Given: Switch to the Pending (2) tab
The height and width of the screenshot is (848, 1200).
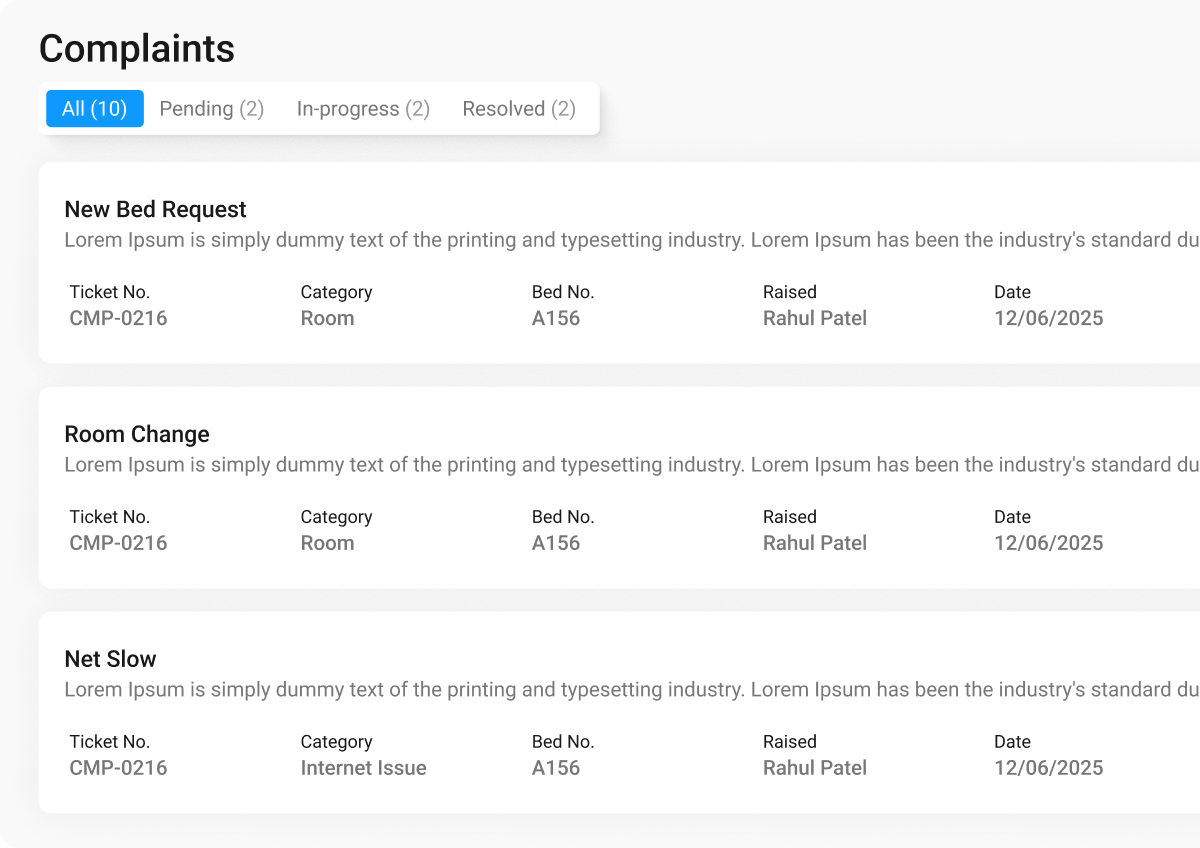Looking at the screenshot, I should tap(212, 109).
